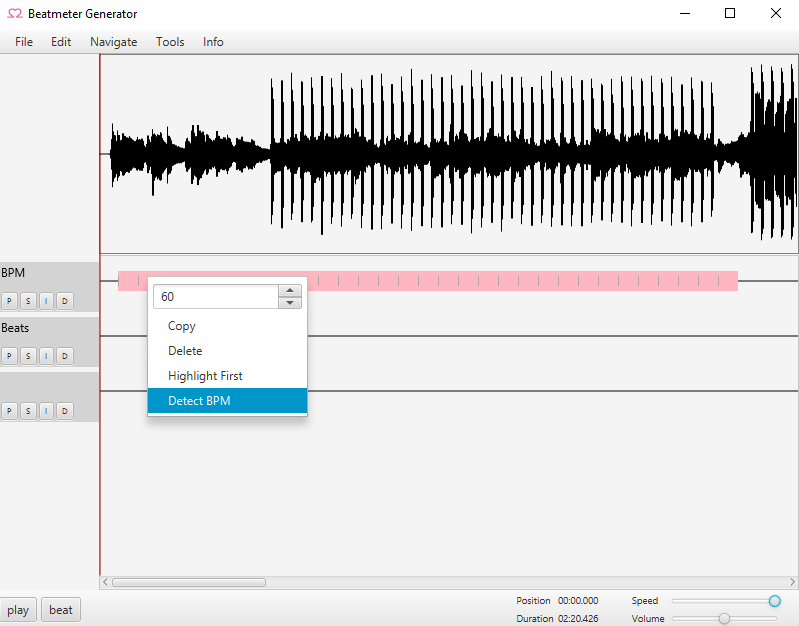Click the Beats track label
The width and height of the screenshot is (799, 626).
tap(15, 328)
